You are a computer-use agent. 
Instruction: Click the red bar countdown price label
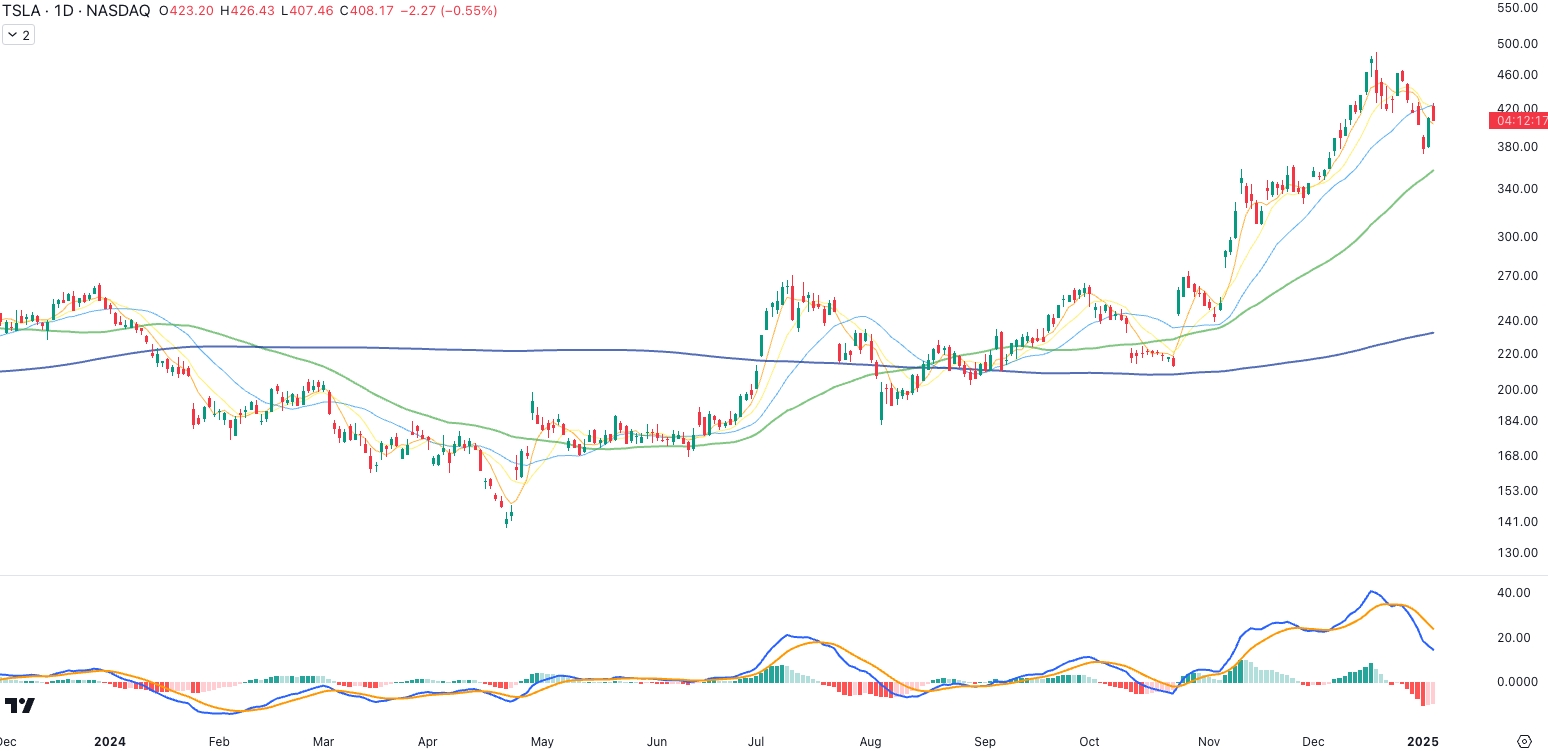[x=1518, y=120]
